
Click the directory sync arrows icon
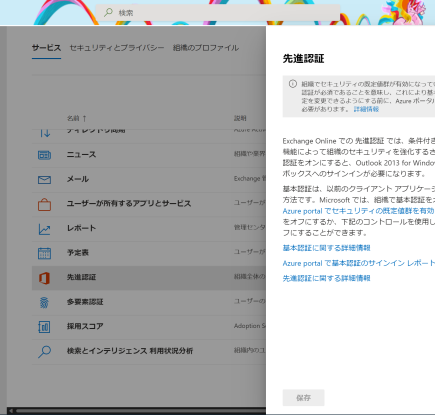point(45,133)
